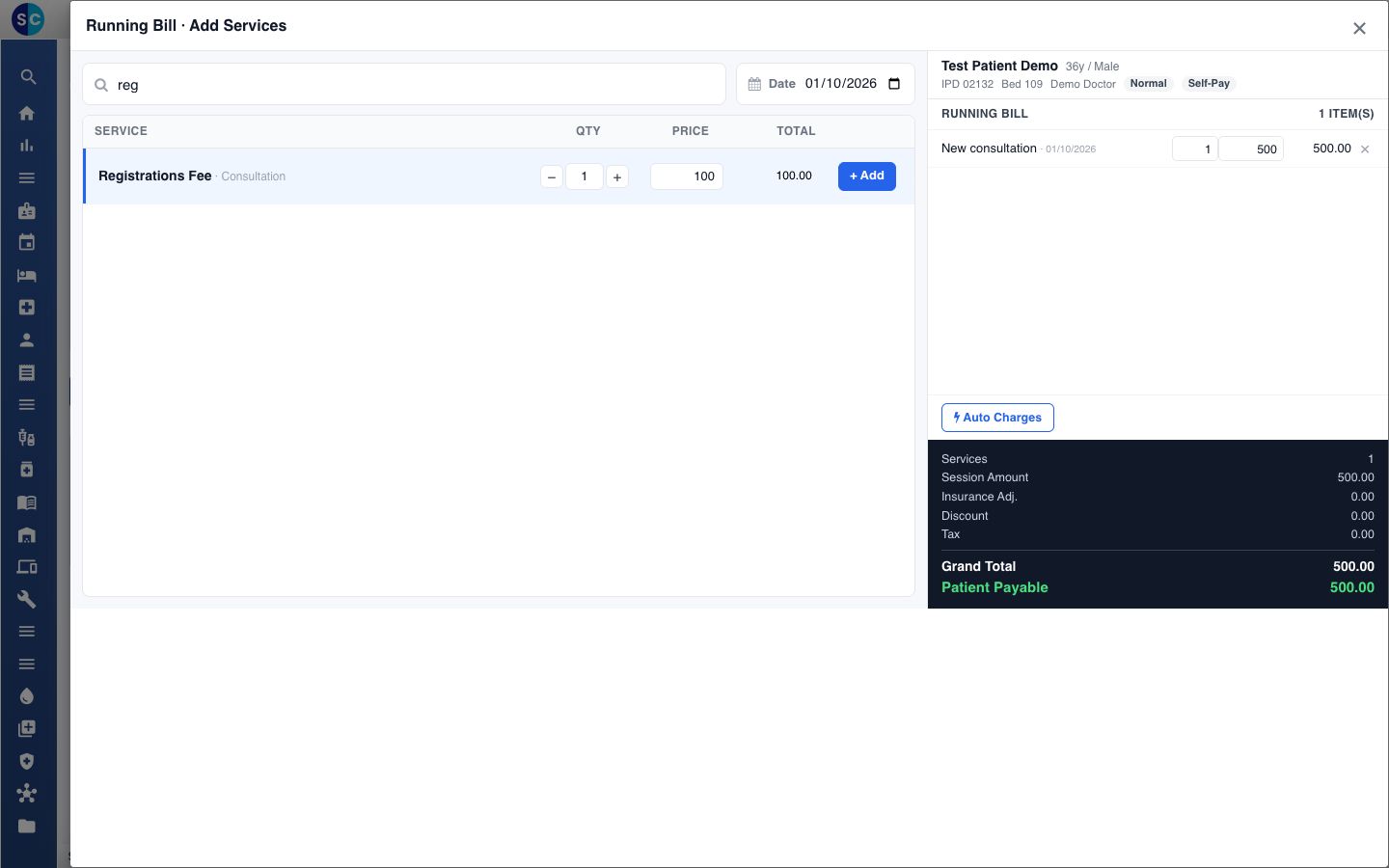1389x868 pixels.
Task: Focus the service search field containing 'reg'
Action: click(404, 85)
